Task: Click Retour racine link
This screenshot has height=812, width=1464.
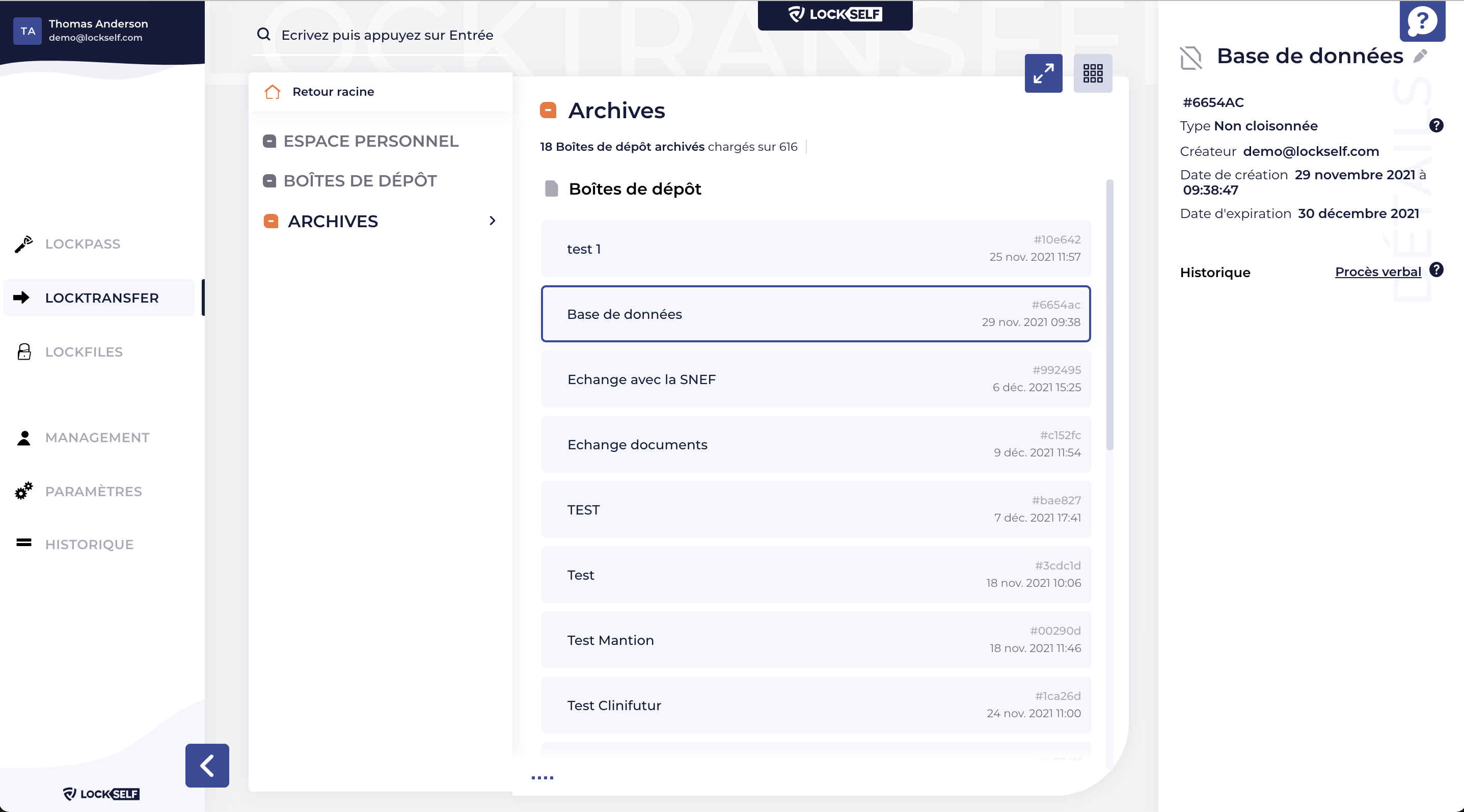Action: (x=333, y=92)
